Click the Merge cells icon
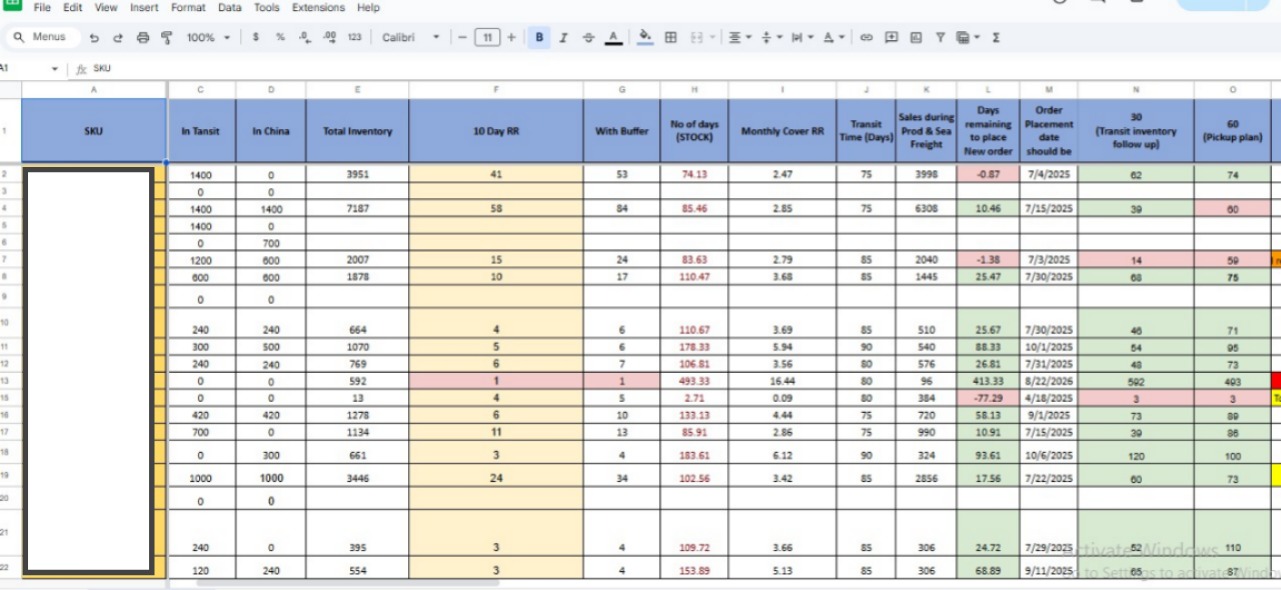The image size is (1281, 590). point(697,37)
